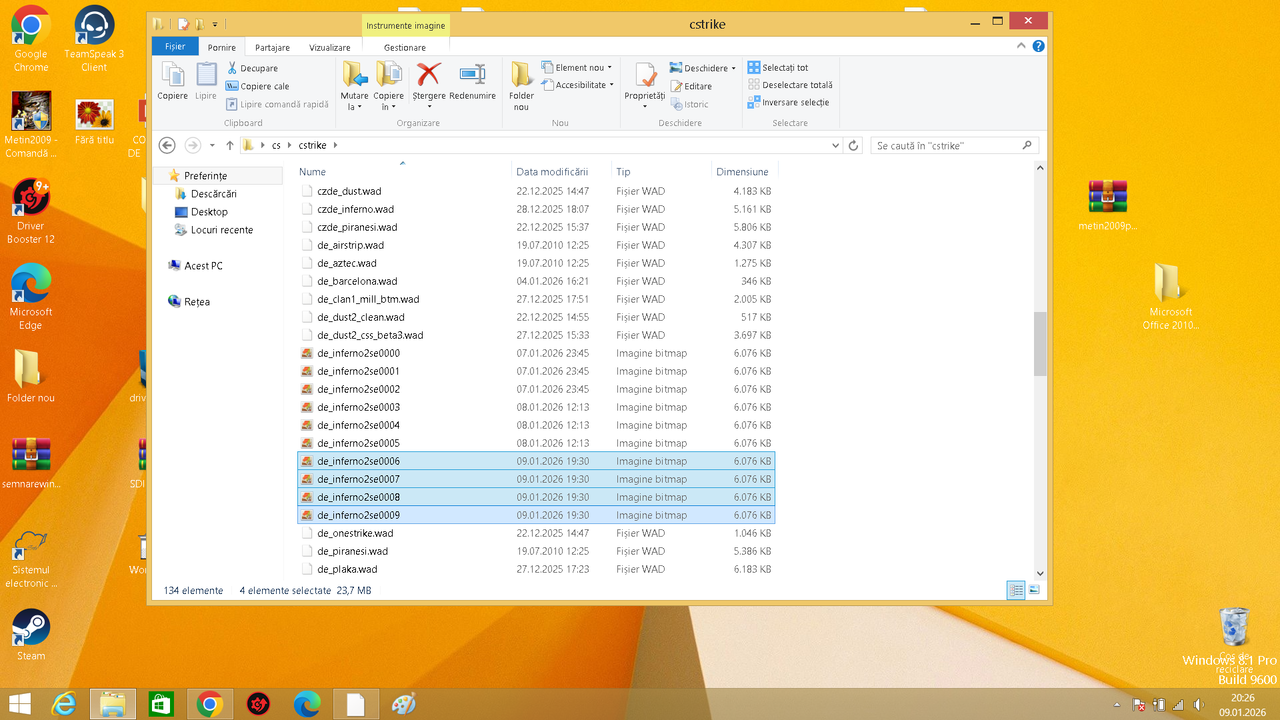Click Editare in Deschidere group

[690, 86]
